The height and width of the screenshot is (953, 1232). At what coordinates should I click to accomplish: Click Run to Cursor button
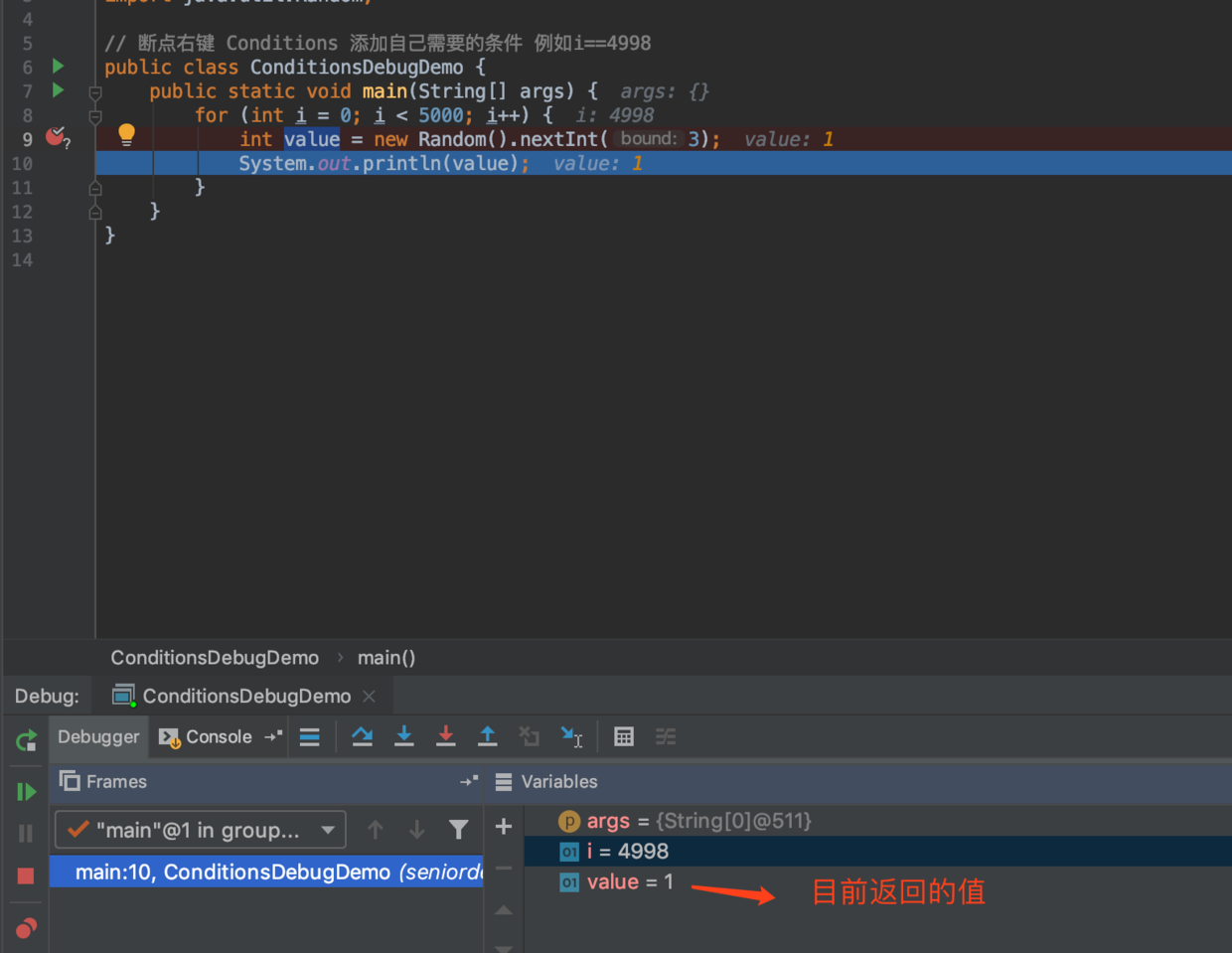[571, 736]
